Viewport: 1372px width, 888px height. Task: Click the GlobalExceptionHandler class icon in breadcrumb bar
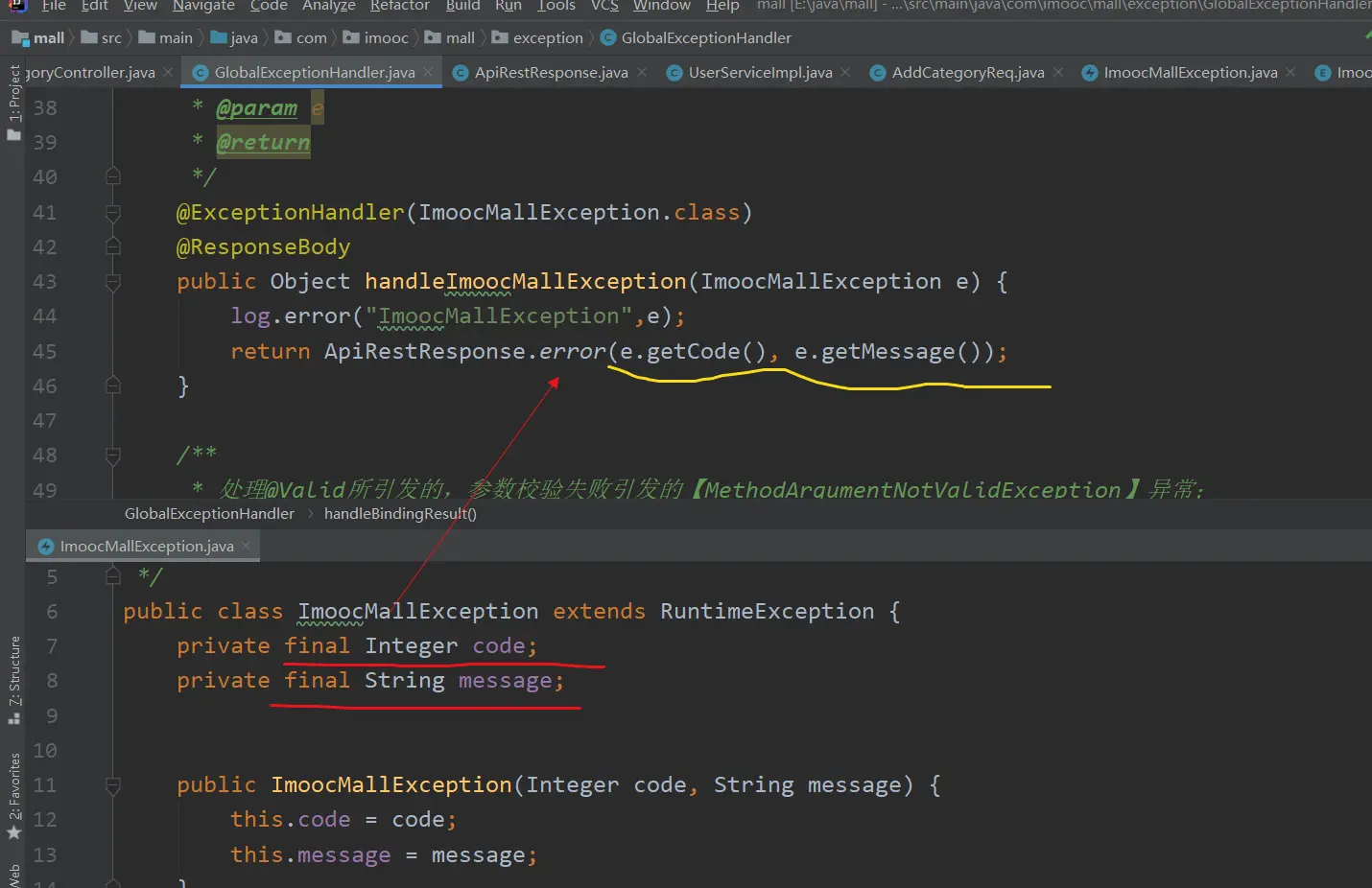pos(608,38)
